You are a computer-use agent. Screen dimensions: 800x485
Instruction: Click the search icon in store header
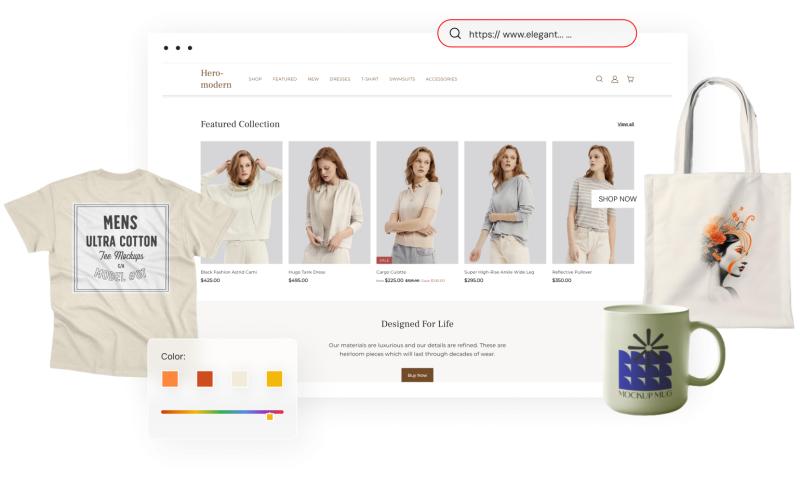pyautogui.click(x=599, y=79)
